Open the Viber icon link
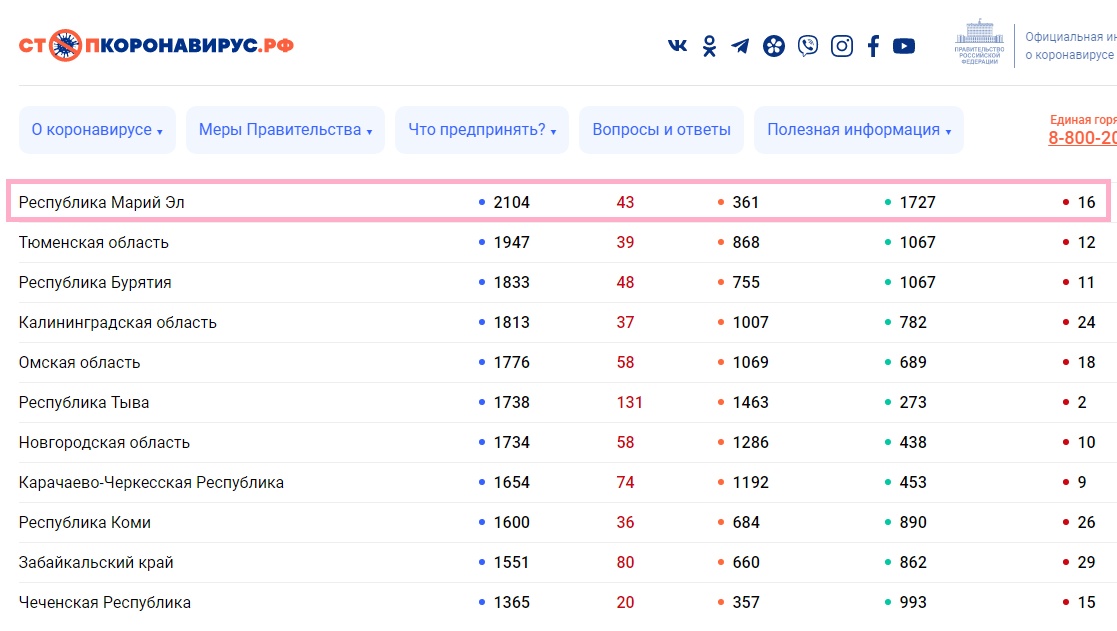Viewport: 1117px width, 631px height. click(808, 46)
